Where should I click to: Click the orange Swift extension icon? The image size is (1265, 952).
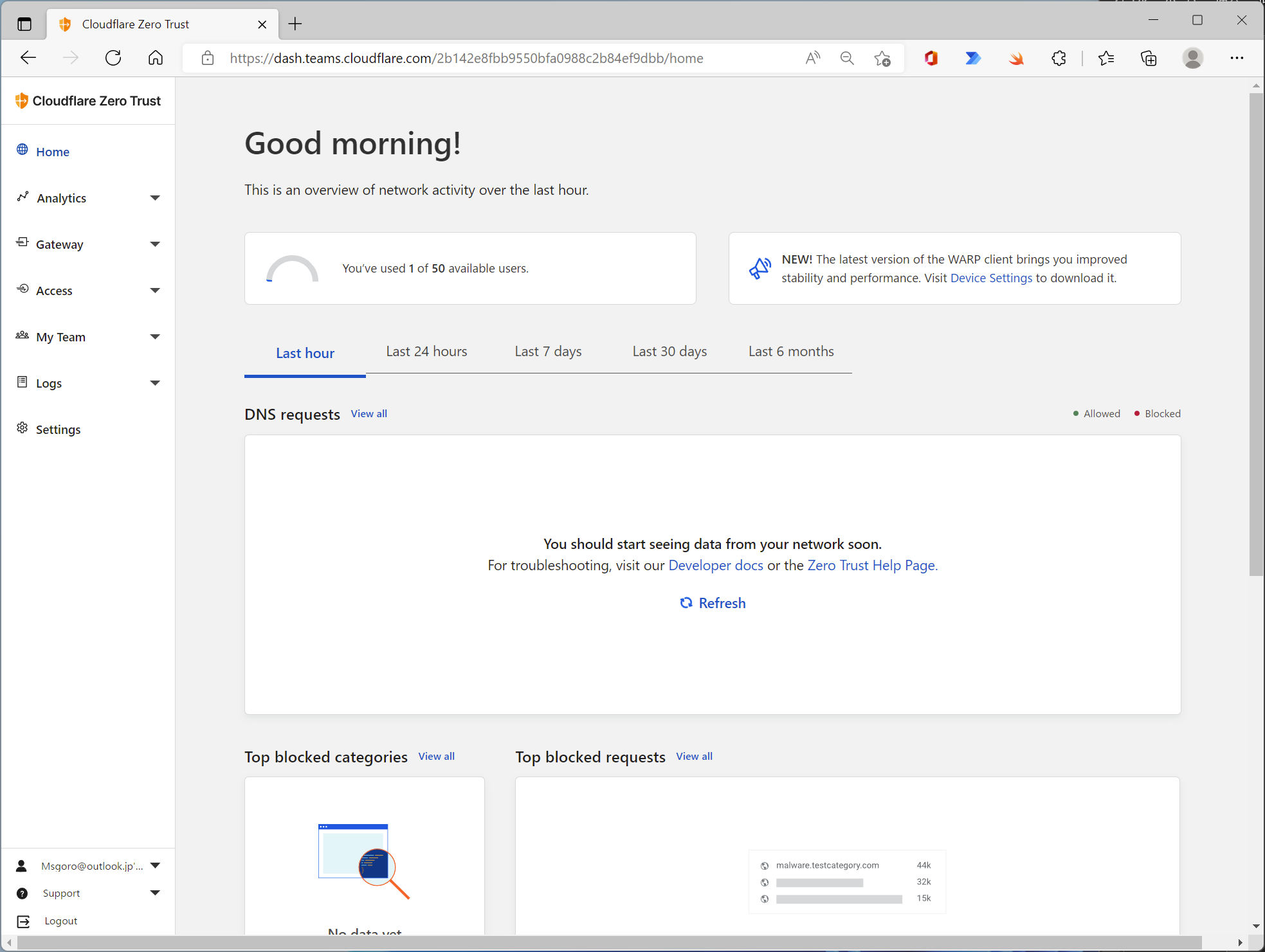[x=1016, y=58]
